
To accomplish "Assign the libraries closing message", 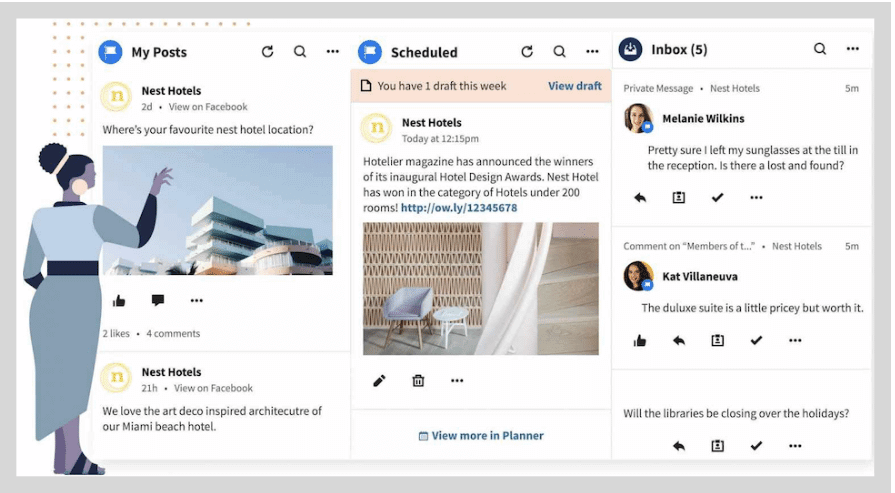I will (x=717, y=446).
